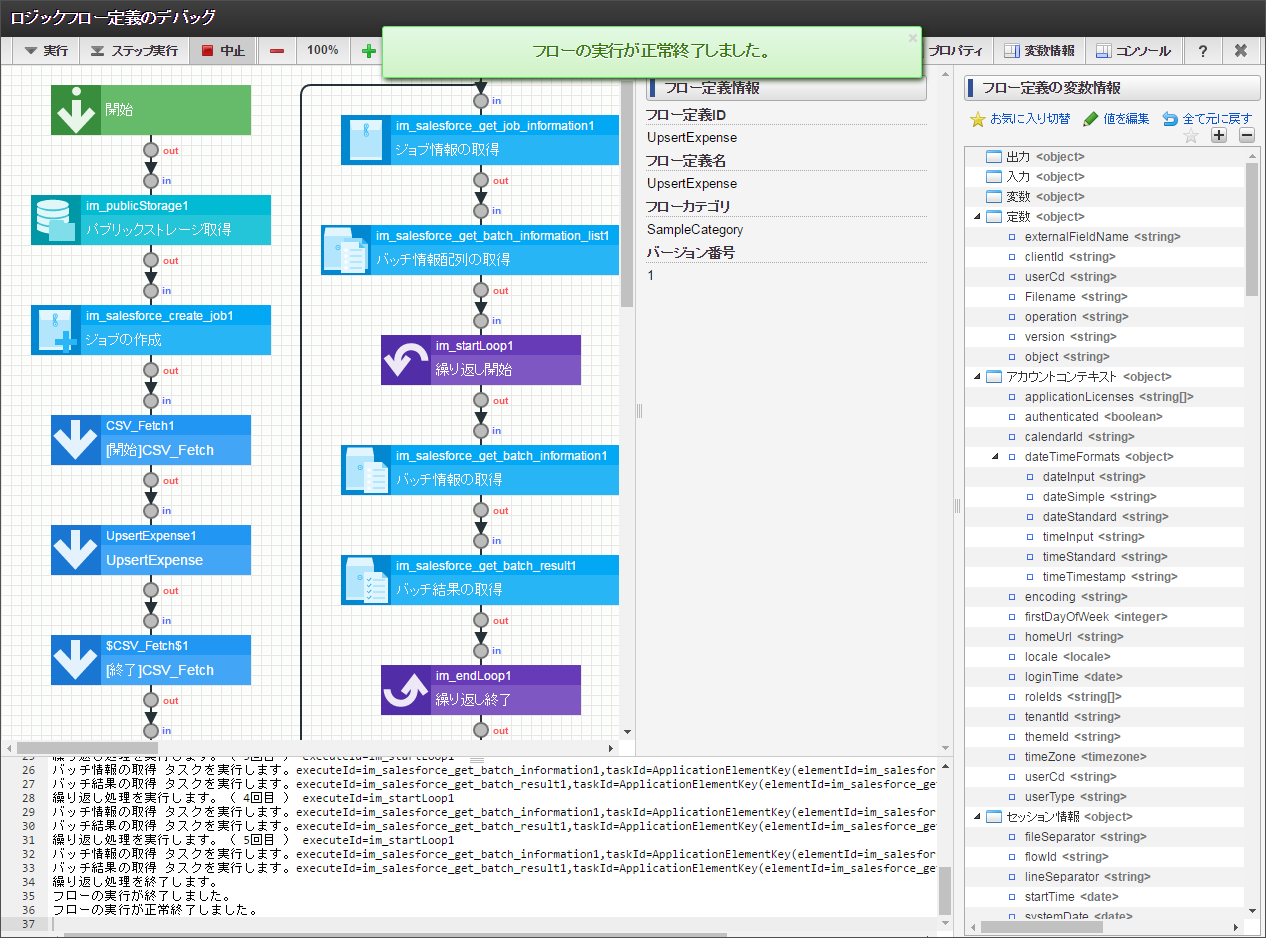This screenshot has width=1266, height=938.
Task: Click console line 36 フローの実行が正常終了しました
Action: click(155, 910)
